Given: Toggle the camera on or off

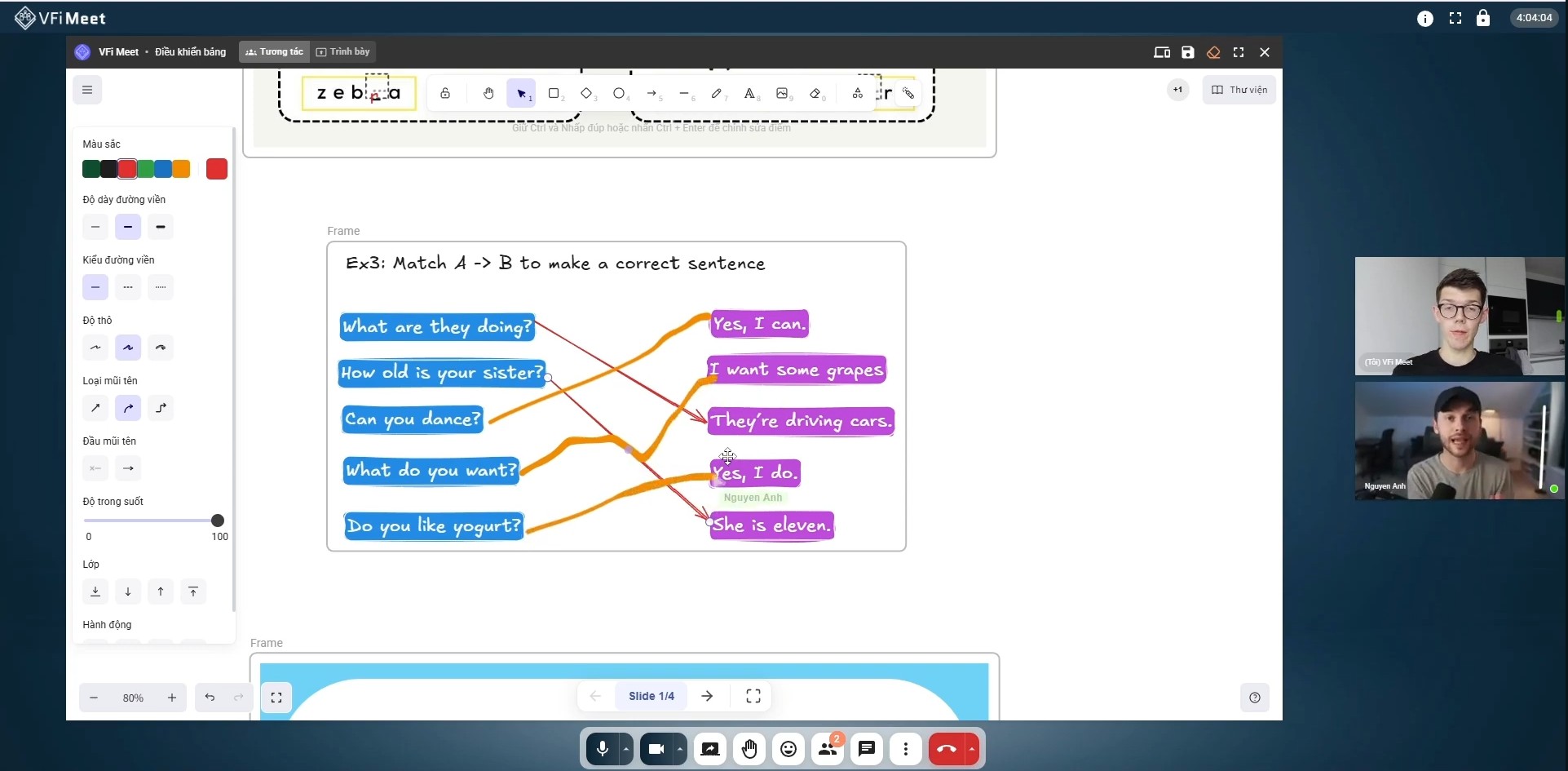Looking at the screenshot, I should [x=656, y=749].
